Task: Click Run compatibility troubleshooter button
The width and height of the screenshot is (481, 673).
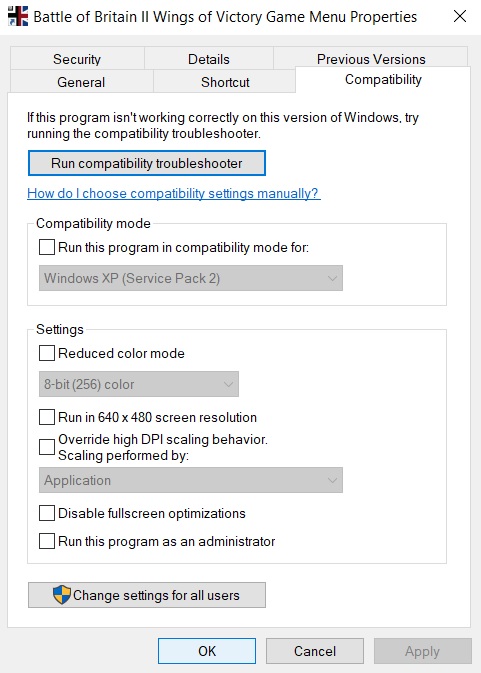Action: pos(147,163)
